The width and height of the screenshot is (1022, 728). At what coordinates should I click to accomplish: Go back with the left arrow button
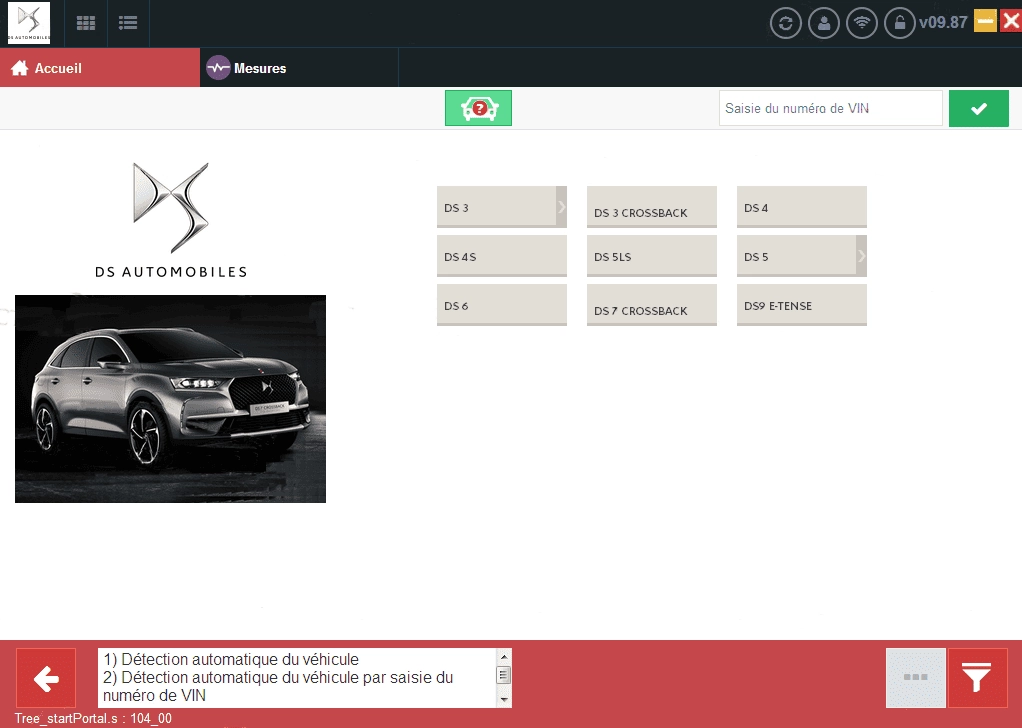[x=46, y=678]
